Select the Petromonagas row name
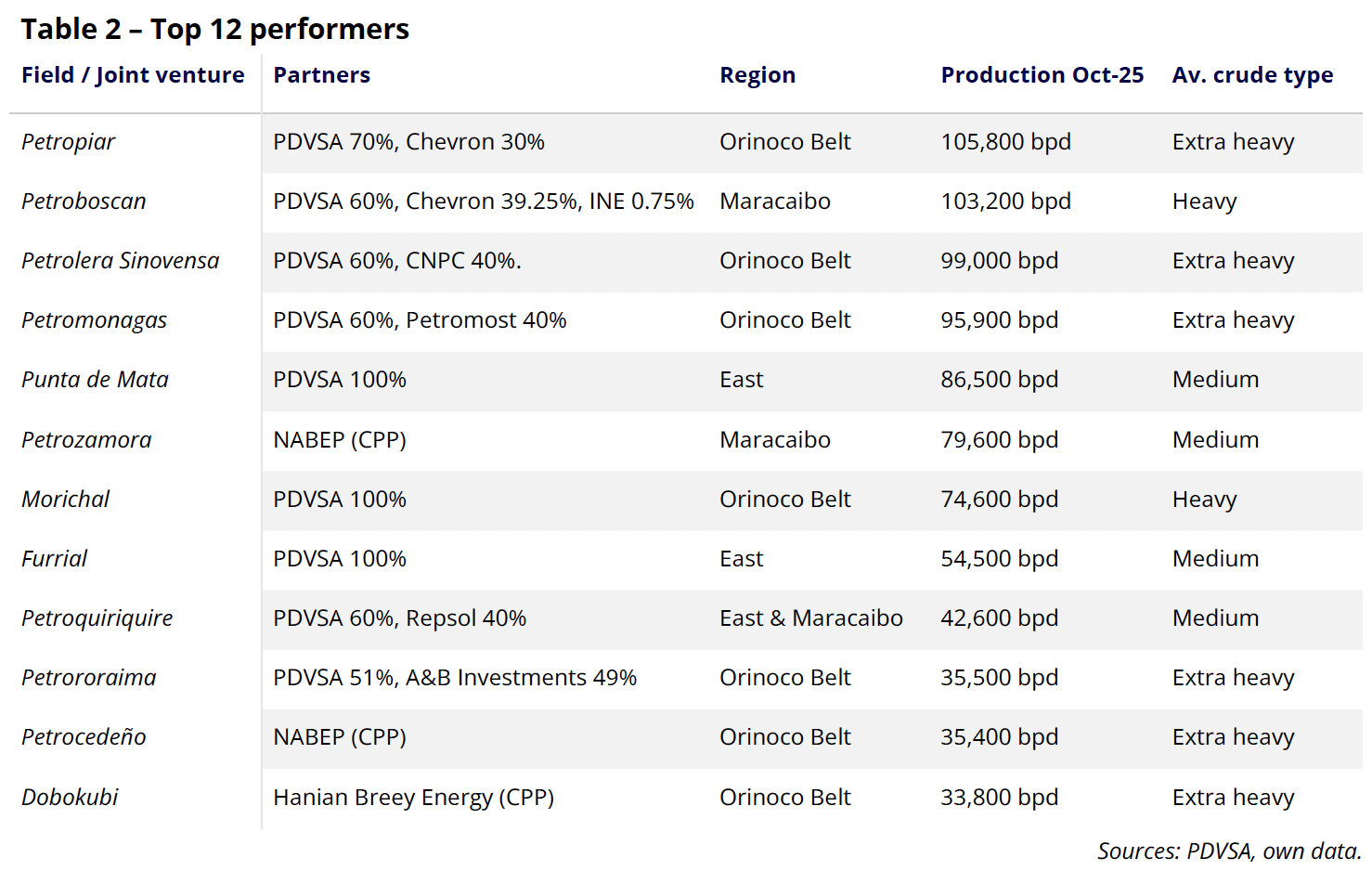 click(94, 320)
